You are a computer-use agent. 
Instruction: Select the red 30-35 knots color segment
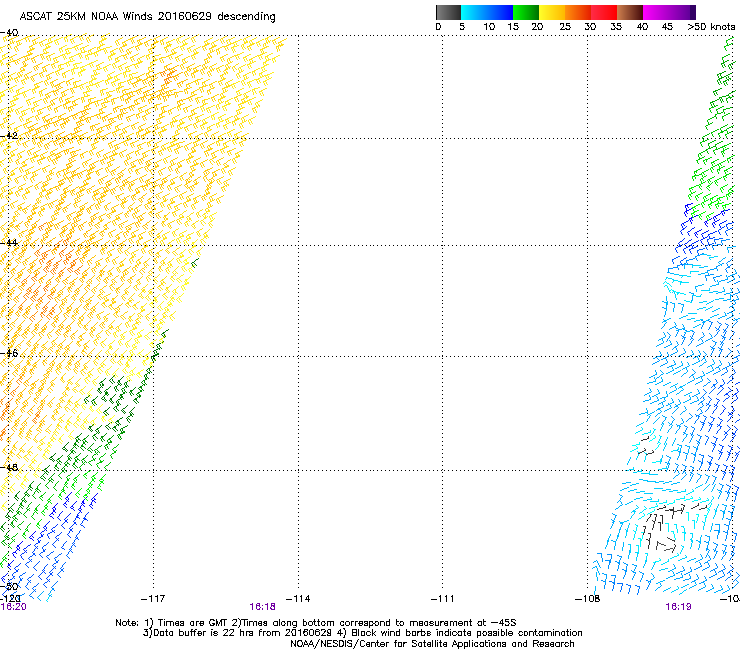(604, 12)
